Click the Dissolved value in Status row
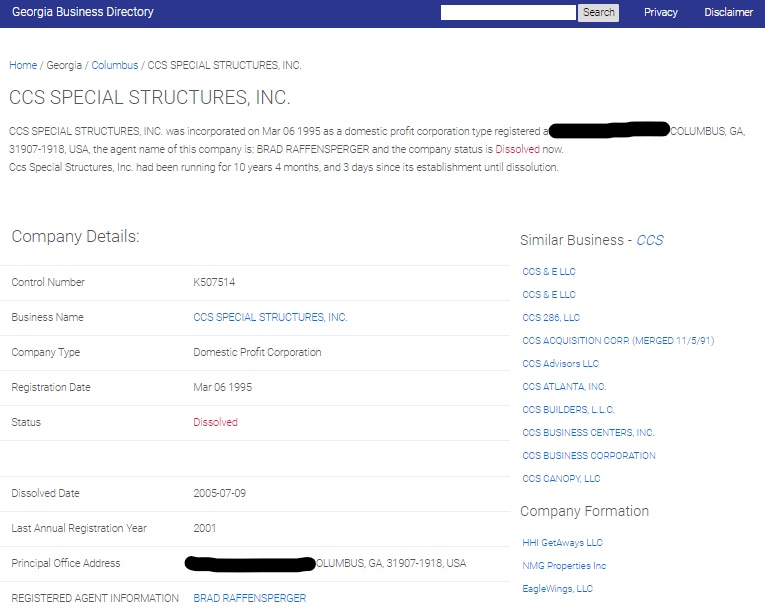This screenshot has height=608, width=765. (x=215, y=422)
